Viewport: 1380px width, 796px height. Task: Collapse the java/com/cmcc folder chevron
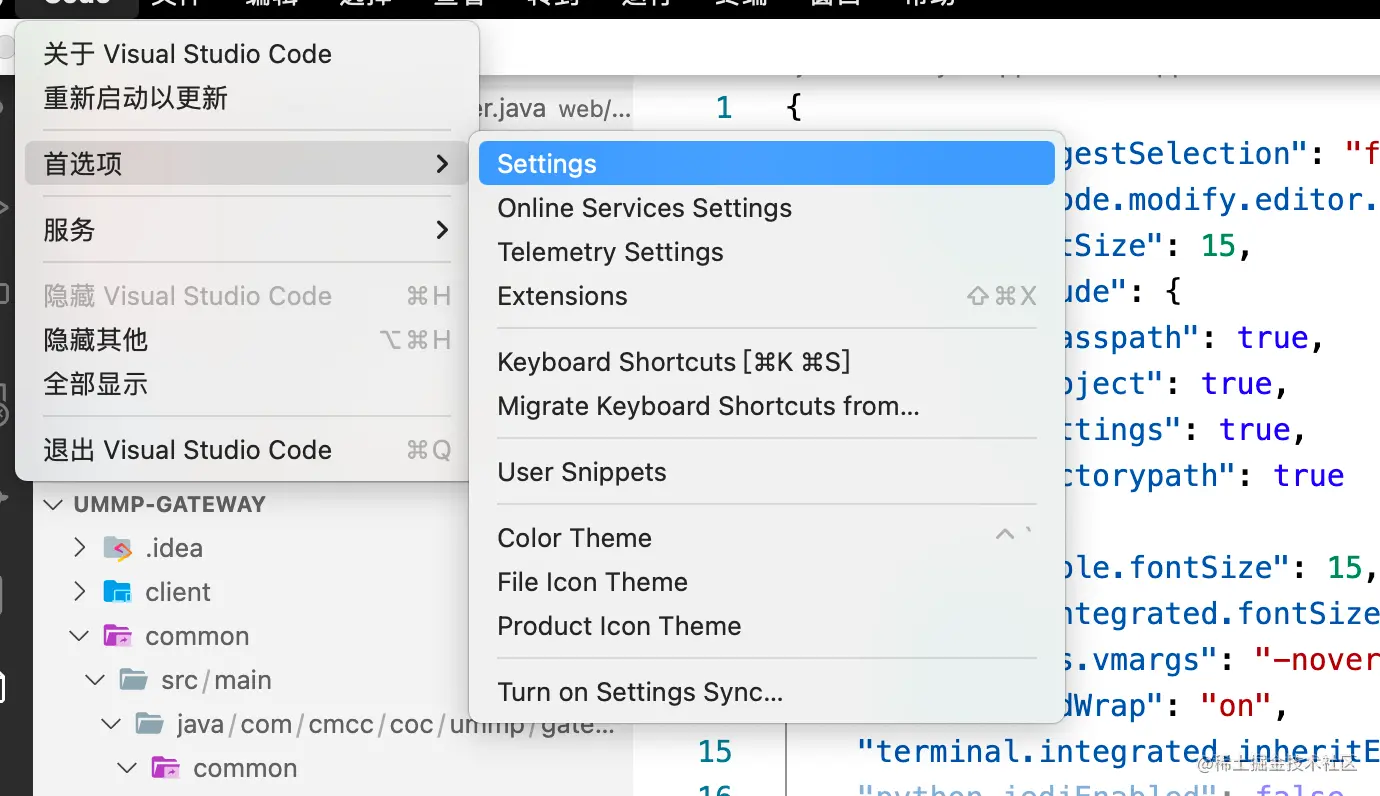pos(112,724)
